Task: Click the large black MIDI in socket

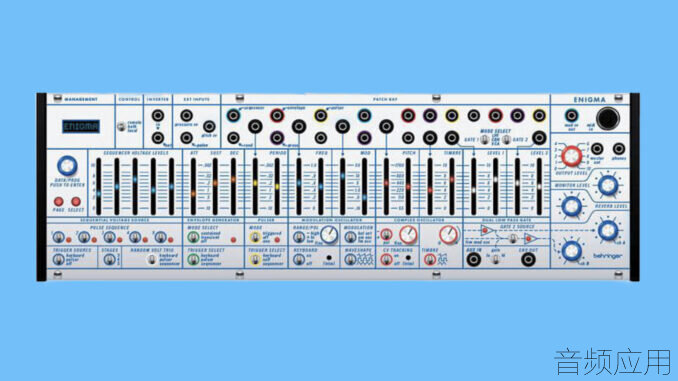Action: tap(608, 118)
